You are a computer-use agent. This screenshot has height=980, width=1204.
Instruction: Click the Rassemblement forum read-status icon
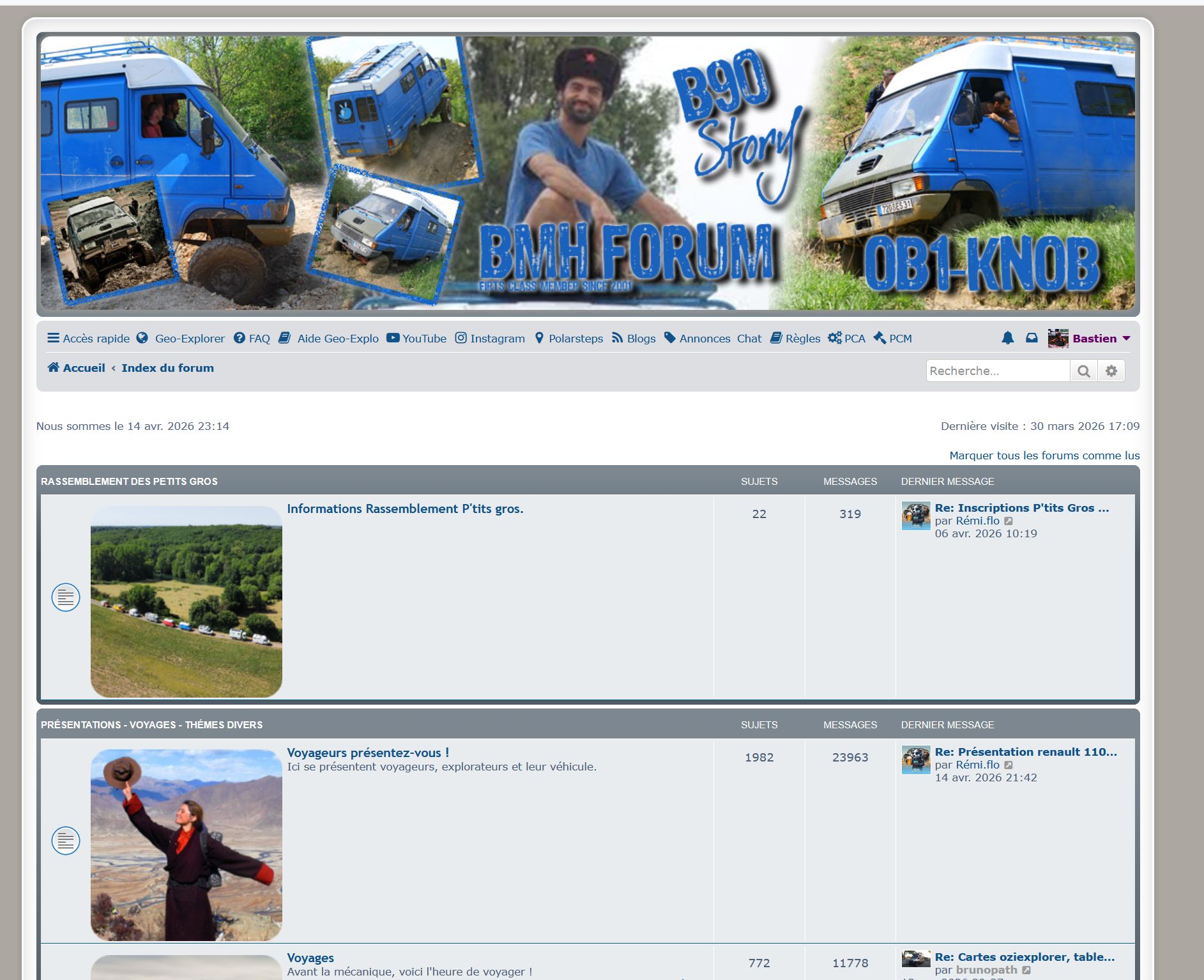point(66,597)
